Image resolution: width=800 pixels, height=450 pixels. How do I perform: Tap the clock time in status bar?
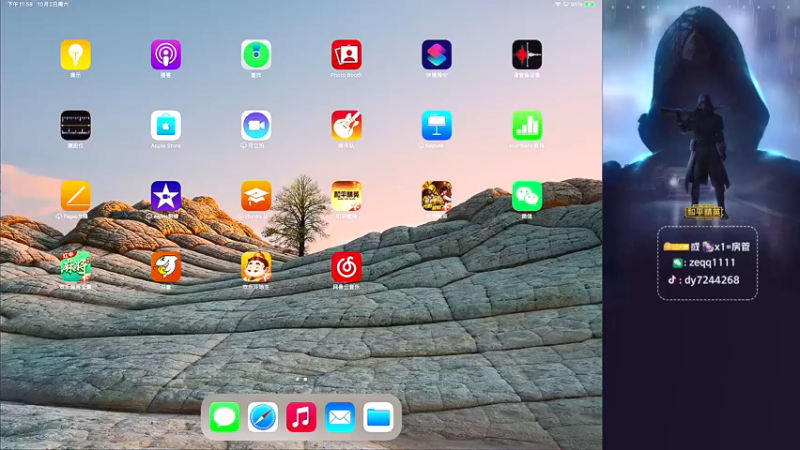point(20,4)
